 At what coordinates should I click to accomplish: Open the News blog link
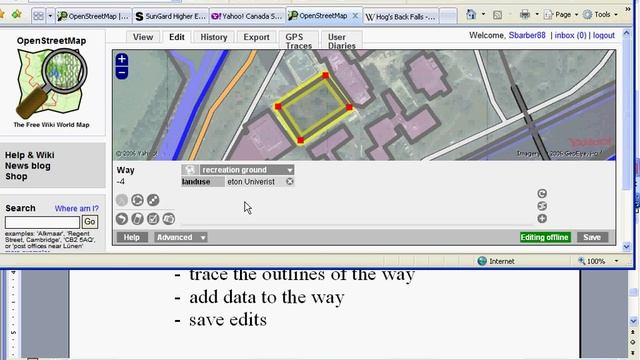coord(28,166)
